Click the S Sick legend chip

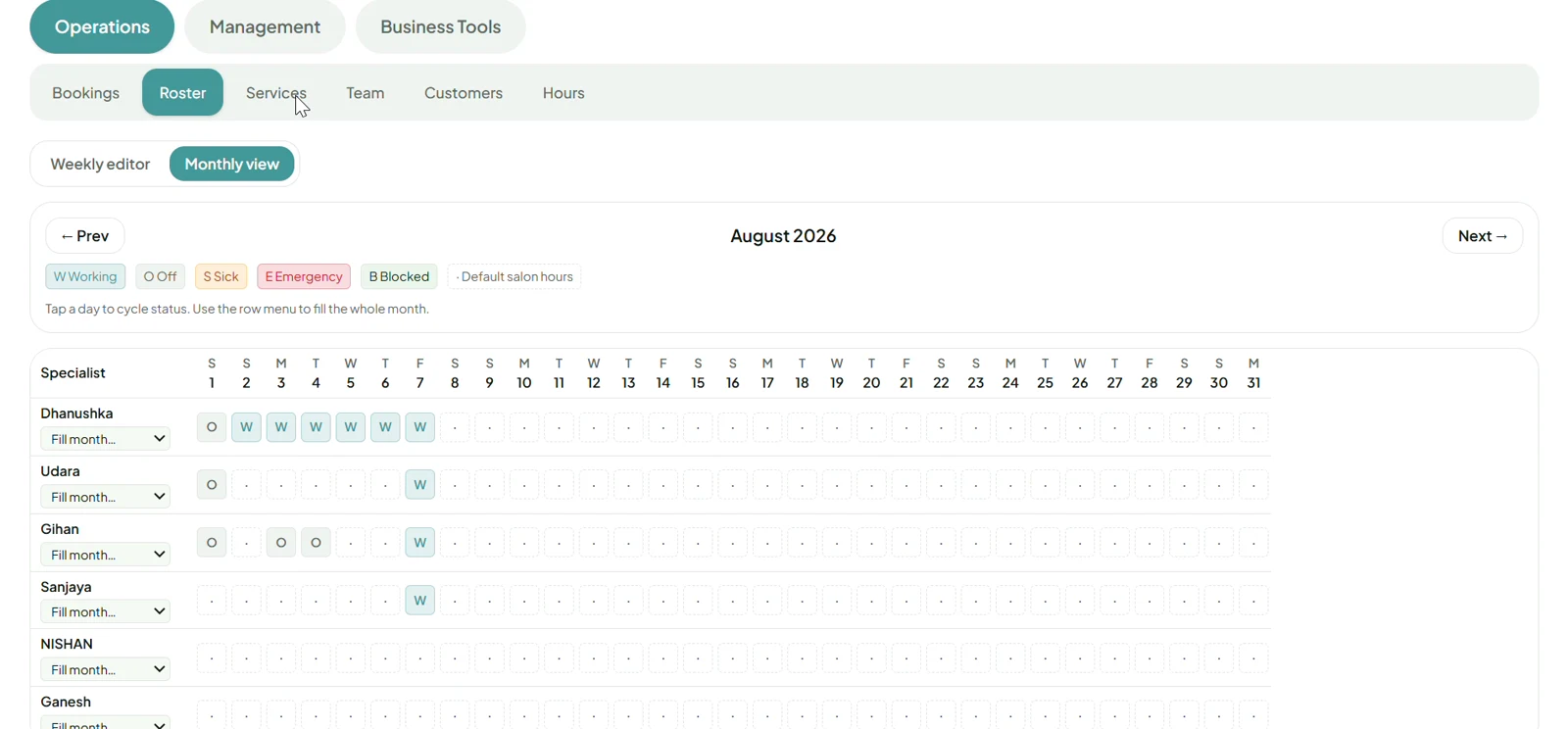tap(220, 276)
